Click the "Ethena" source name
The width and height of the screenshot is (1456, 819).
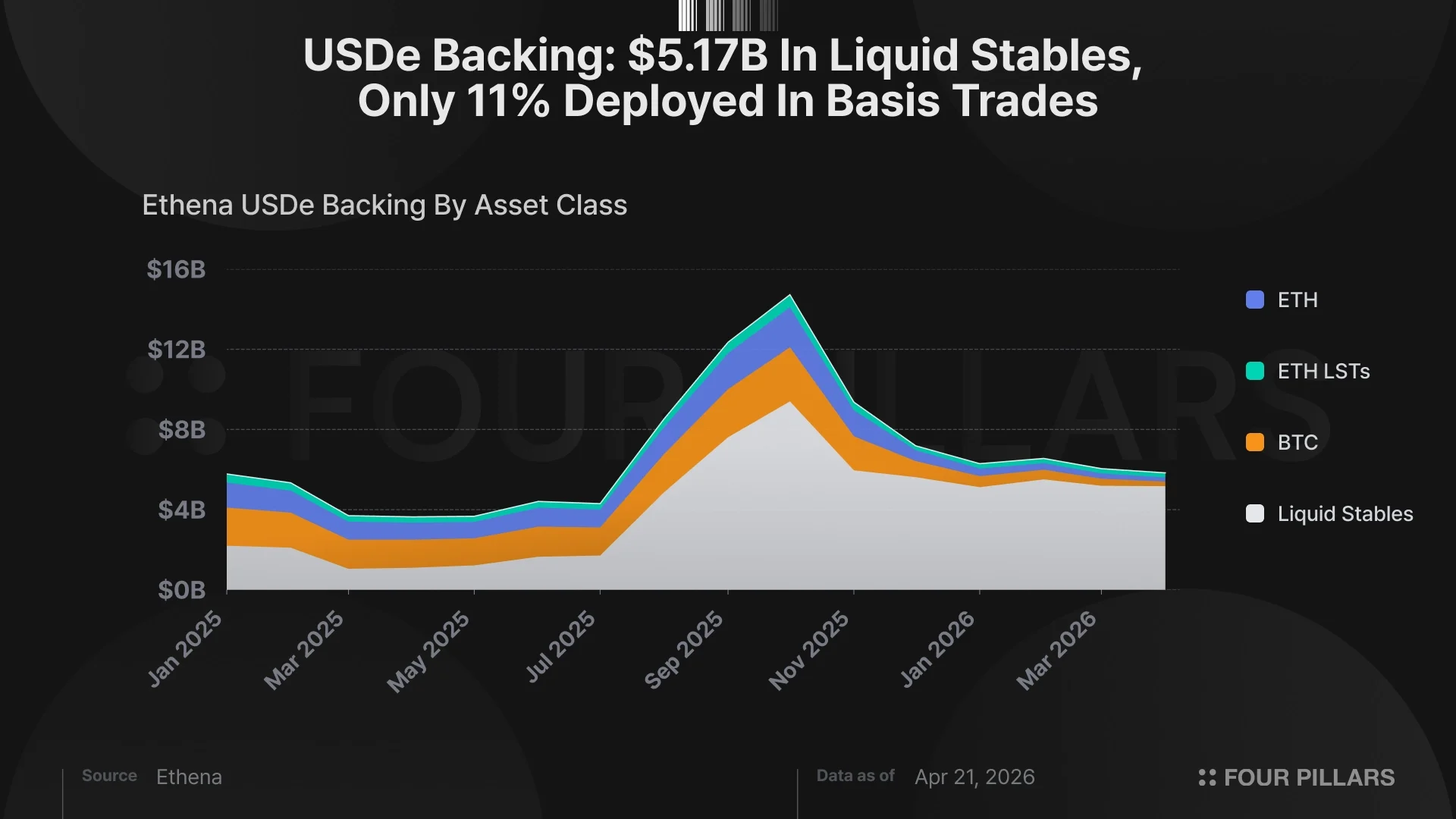(x=189, y=777)
